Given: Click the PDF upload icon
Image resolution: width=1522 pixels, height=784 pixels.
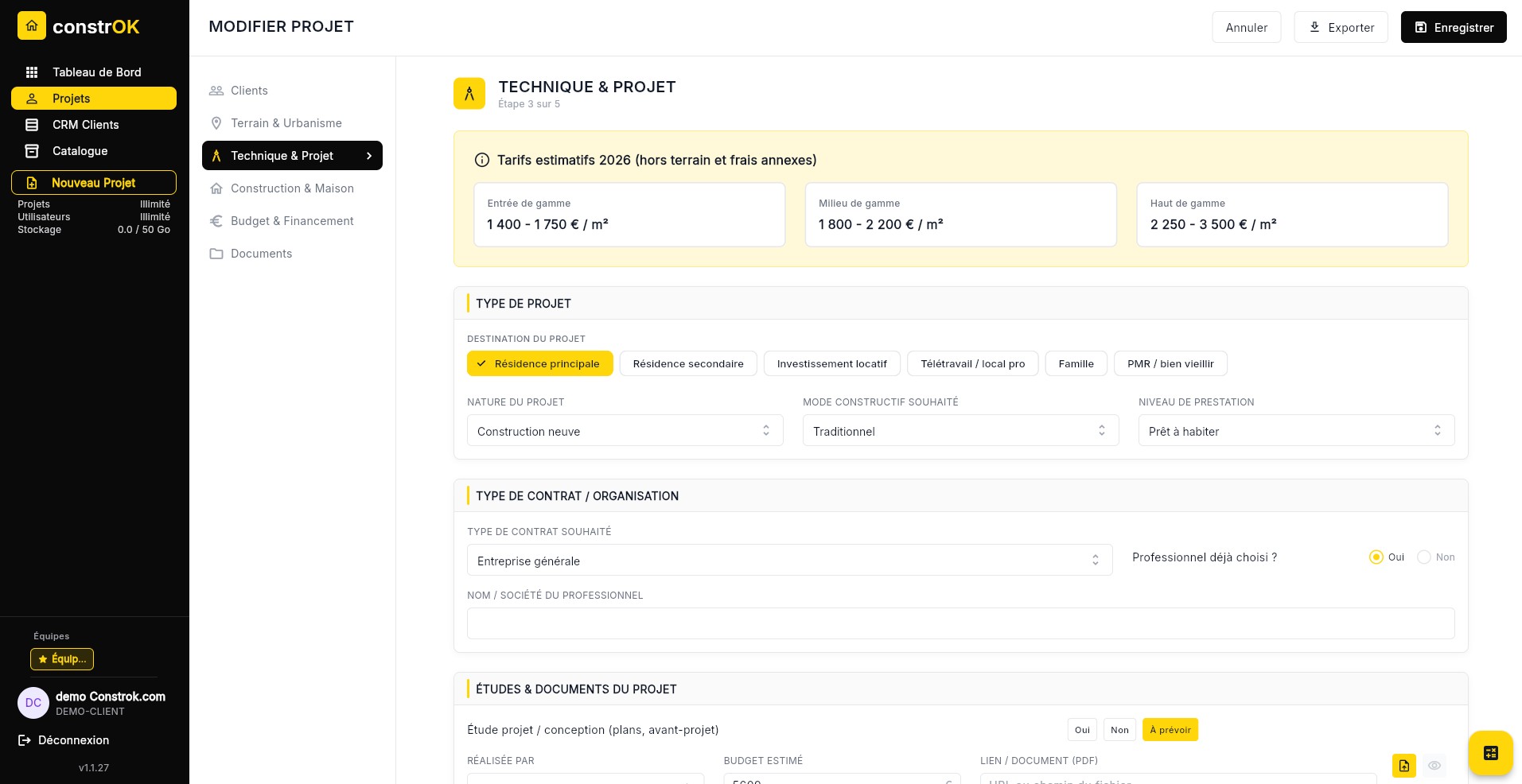Looking at the screenshot, I should [1403, 766].
